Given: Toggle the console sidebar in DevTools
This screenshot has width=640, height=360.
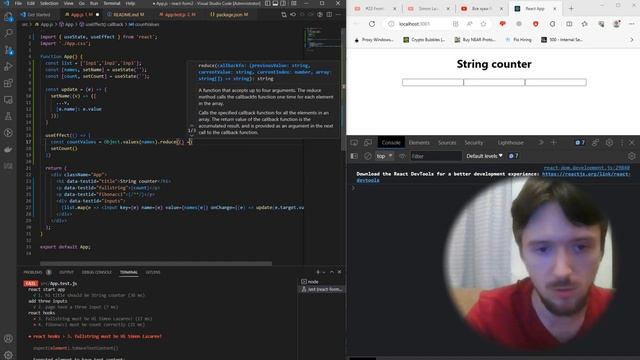Looking at the screenshot, I should tap(354, 156).
